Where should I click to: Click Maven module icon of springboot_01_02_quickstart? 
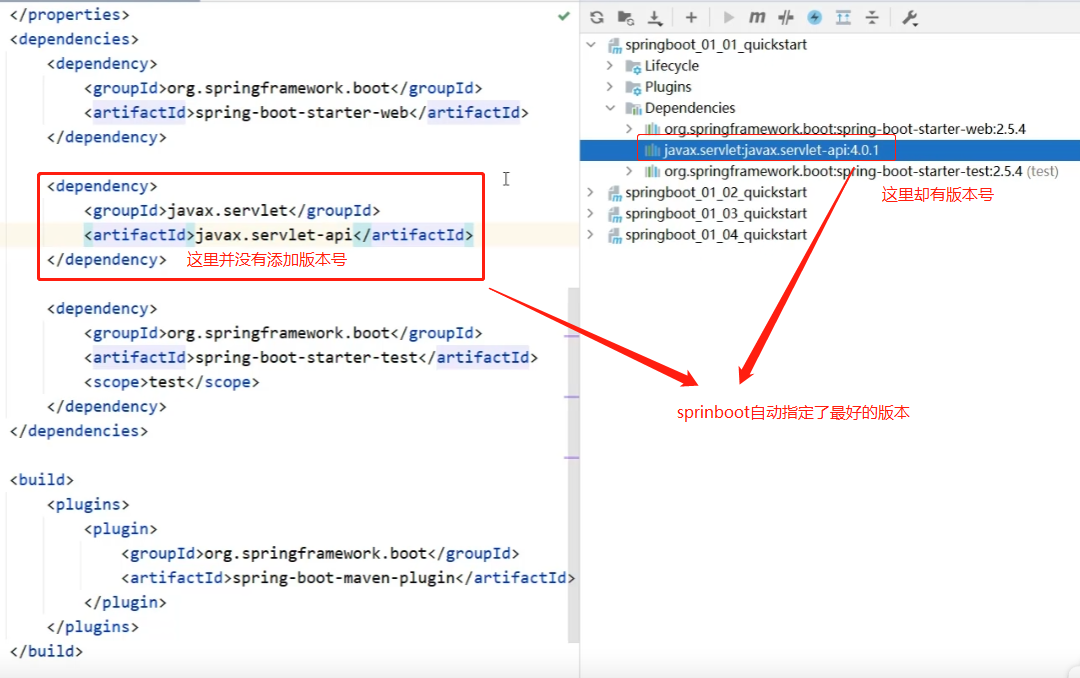tap(614, 193)
